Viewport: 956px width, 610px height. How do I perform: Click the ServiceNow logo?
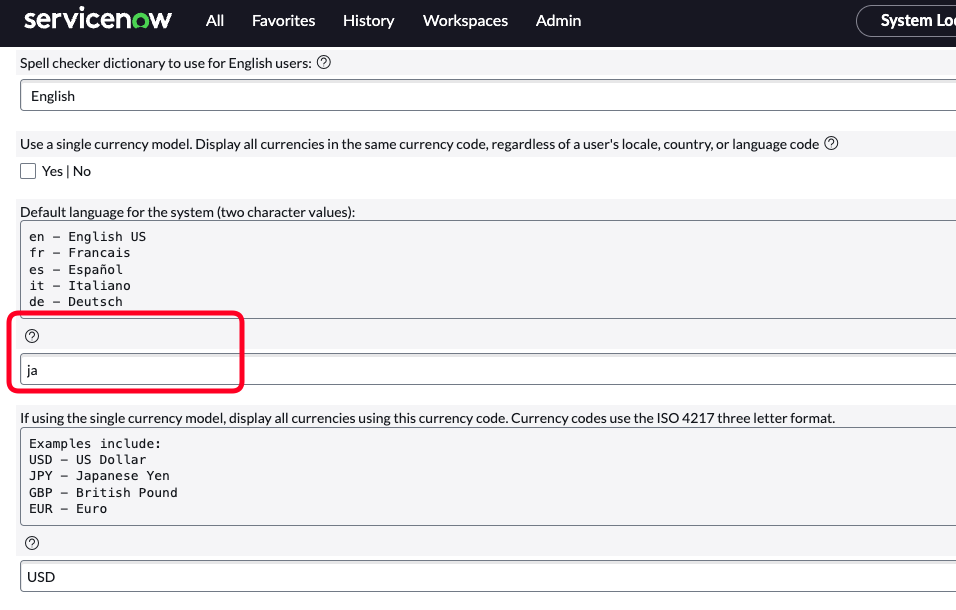pyautogui.click(x=97, y=18)
